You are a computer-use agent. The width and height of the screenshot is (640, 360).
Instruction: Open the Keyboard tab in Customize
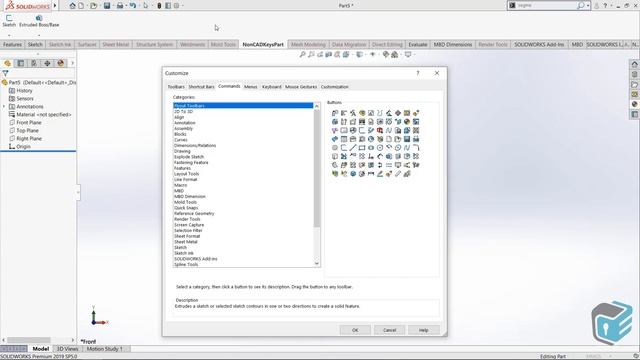coord(271,87)
